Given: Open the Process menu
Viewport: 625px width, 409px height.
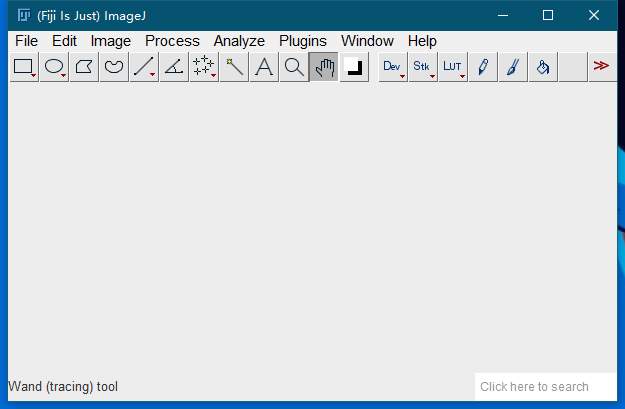Looking at the screenshot, I should (172, 41).
